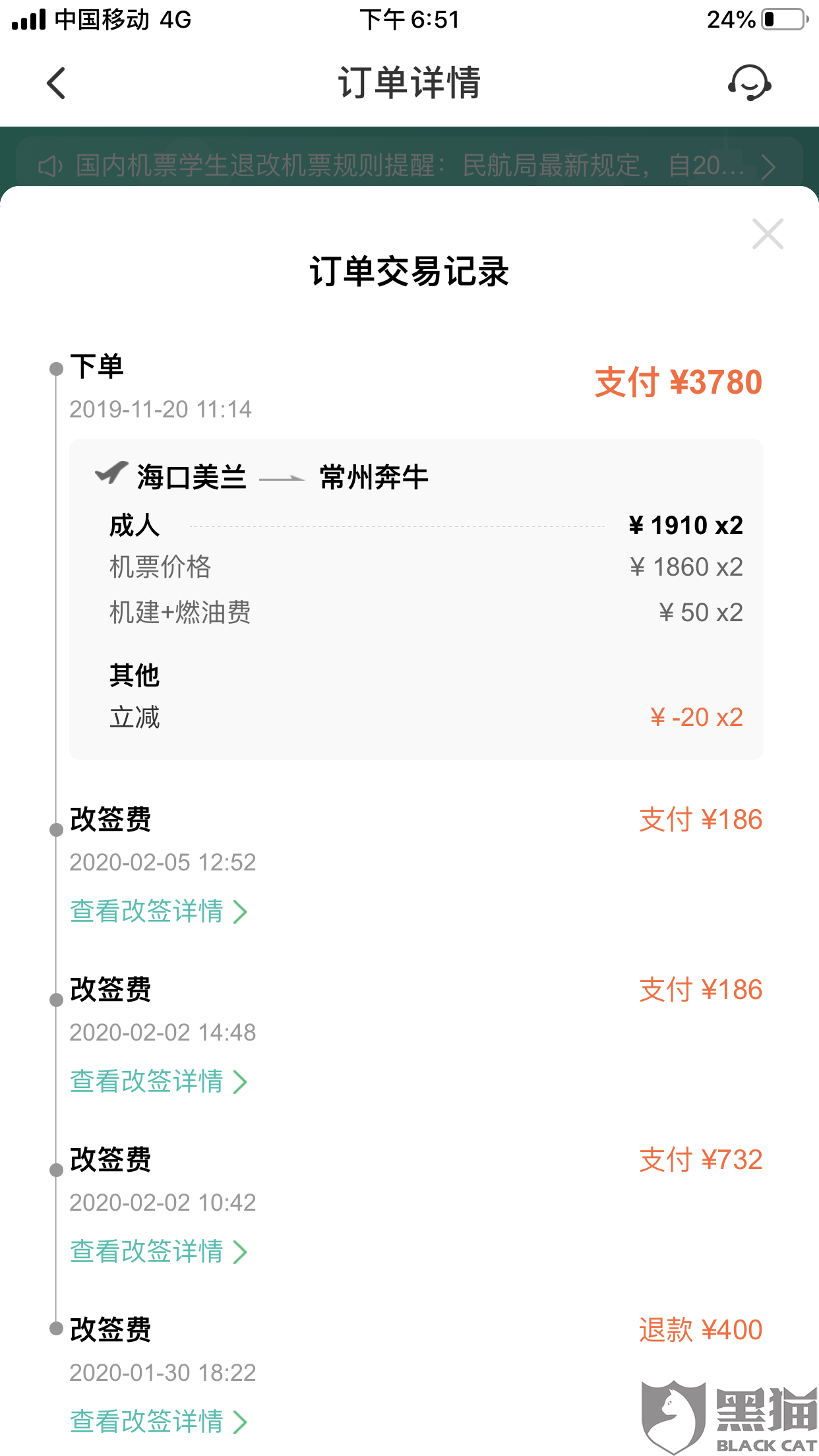819x1456 pixels.
Task: View 改签详情 for 2020-02-05 entry
Action: coord(158,911)
